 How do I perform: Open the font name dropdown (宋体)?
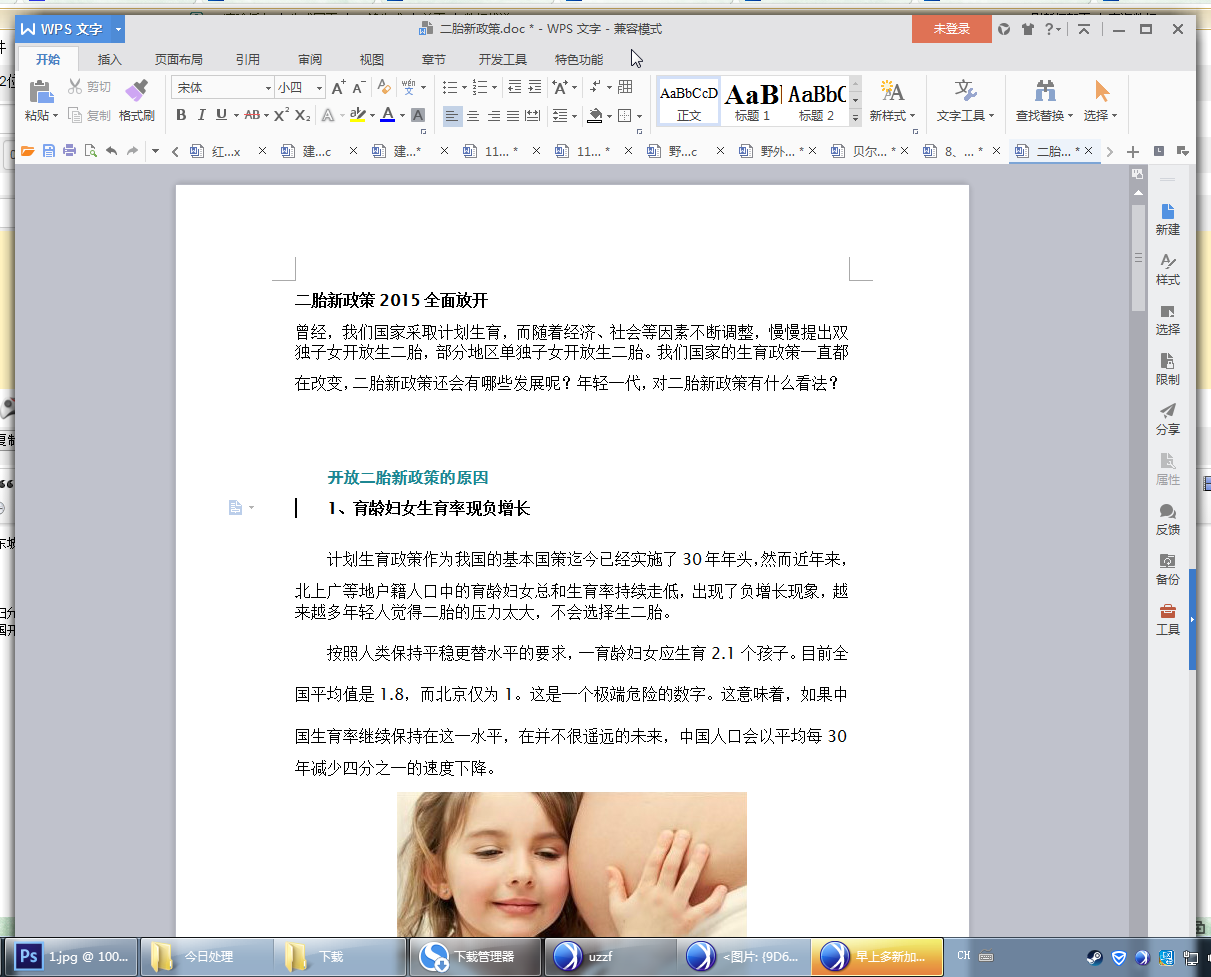(268, 88)
